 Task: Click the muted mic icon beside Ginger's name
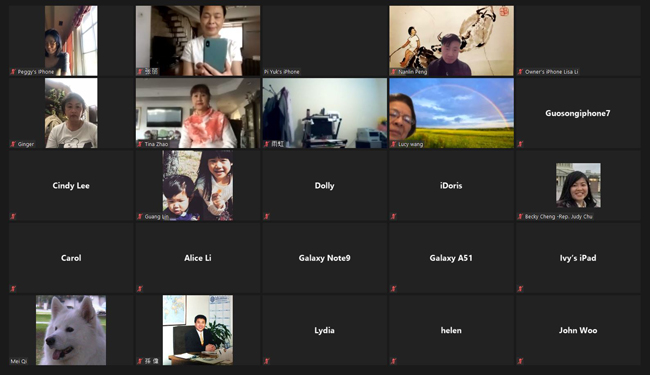(13, 144)
